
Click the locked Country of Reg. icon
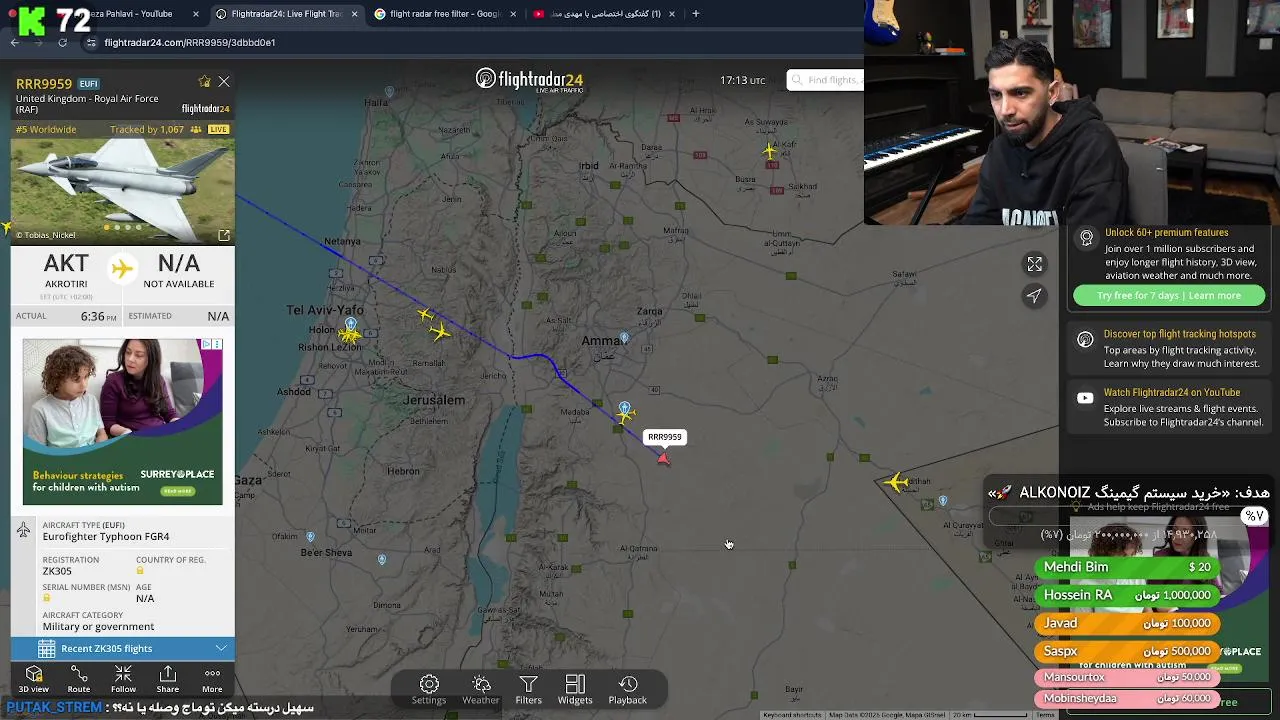click(x=140, y=571)
